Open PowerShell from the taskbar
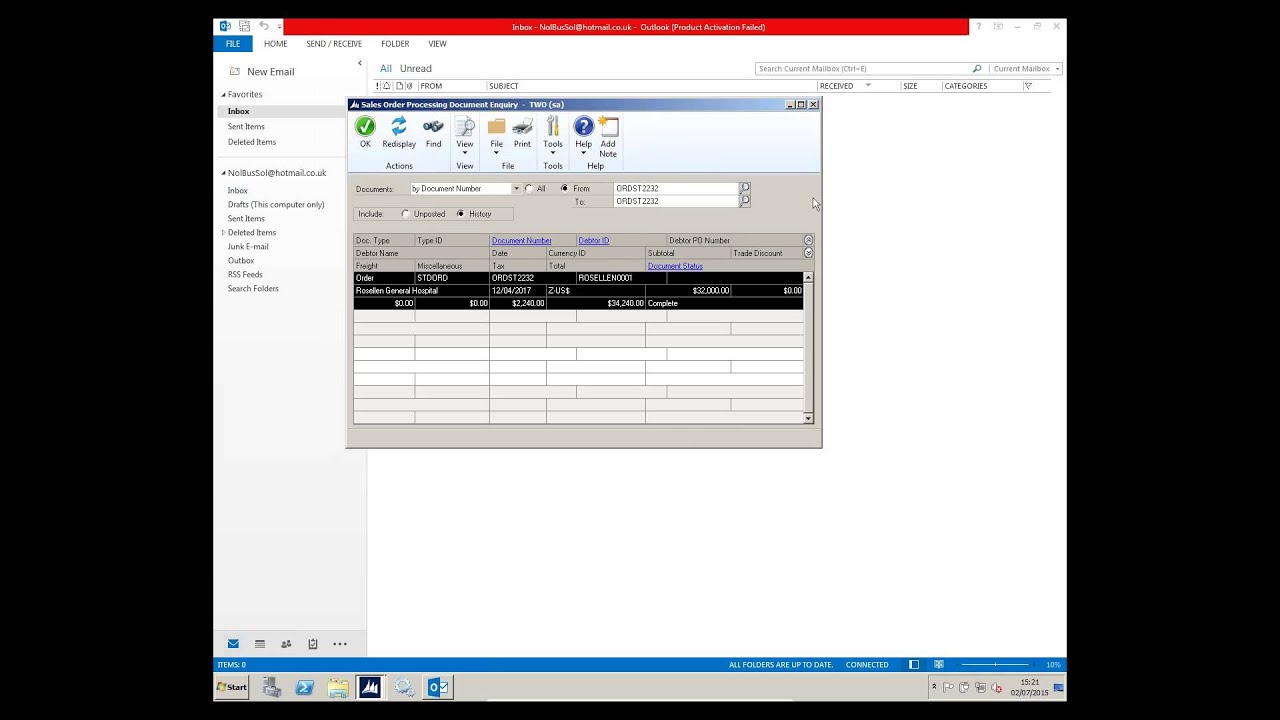 [x=305, y=687]
